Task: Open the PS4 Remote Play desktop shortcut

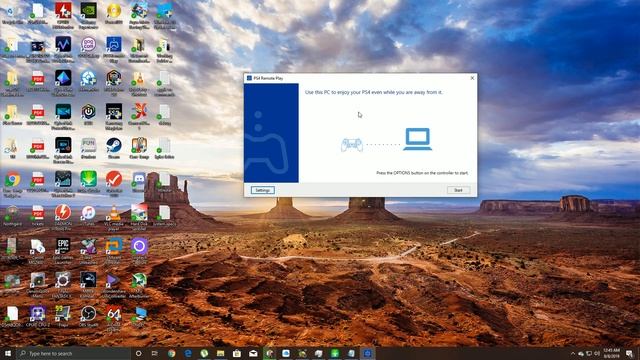Action: pos(113,48)
